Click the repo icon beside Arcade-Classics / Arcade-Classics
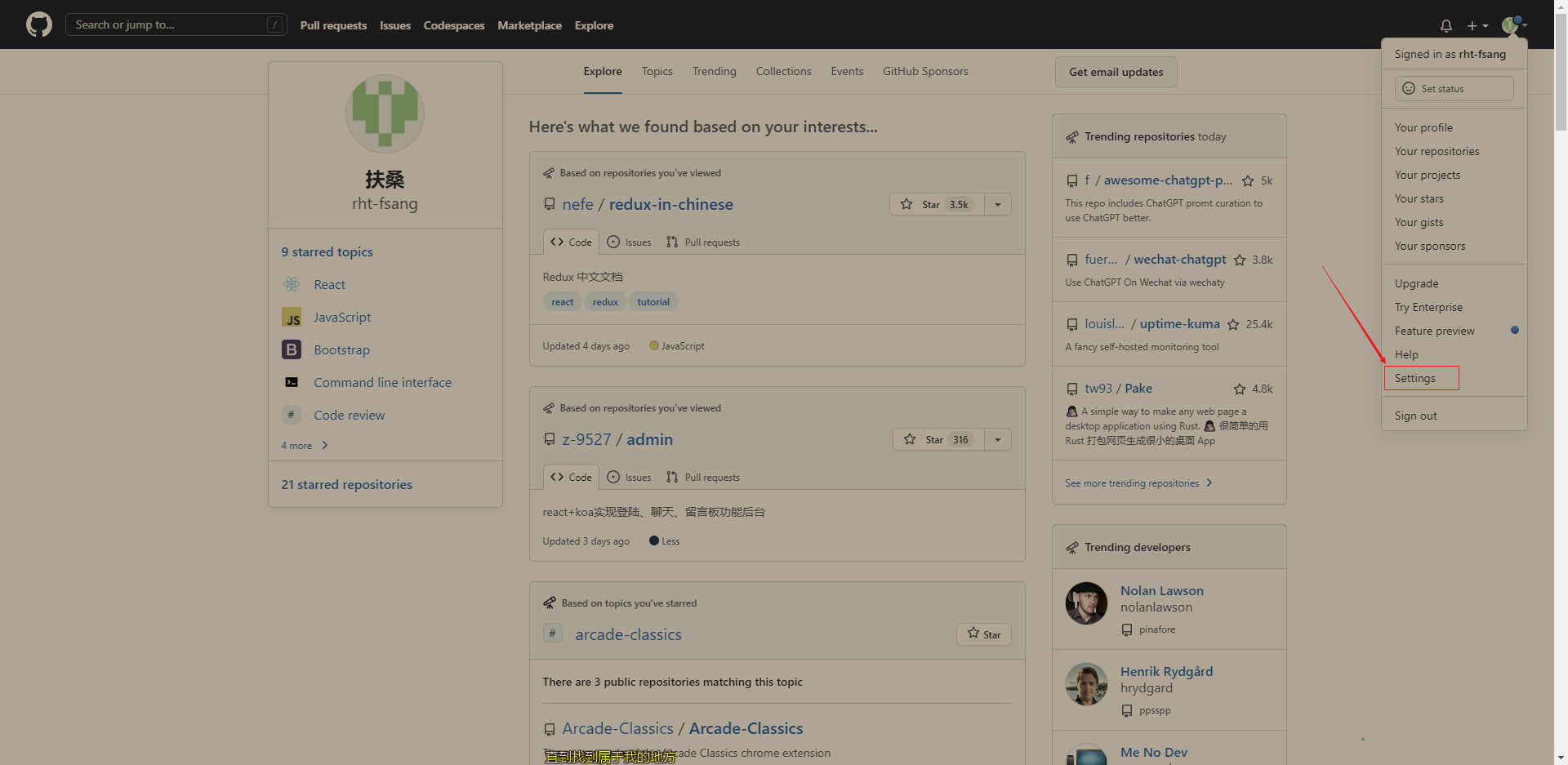The image size is (1568, 765). [x=550, y=728]
